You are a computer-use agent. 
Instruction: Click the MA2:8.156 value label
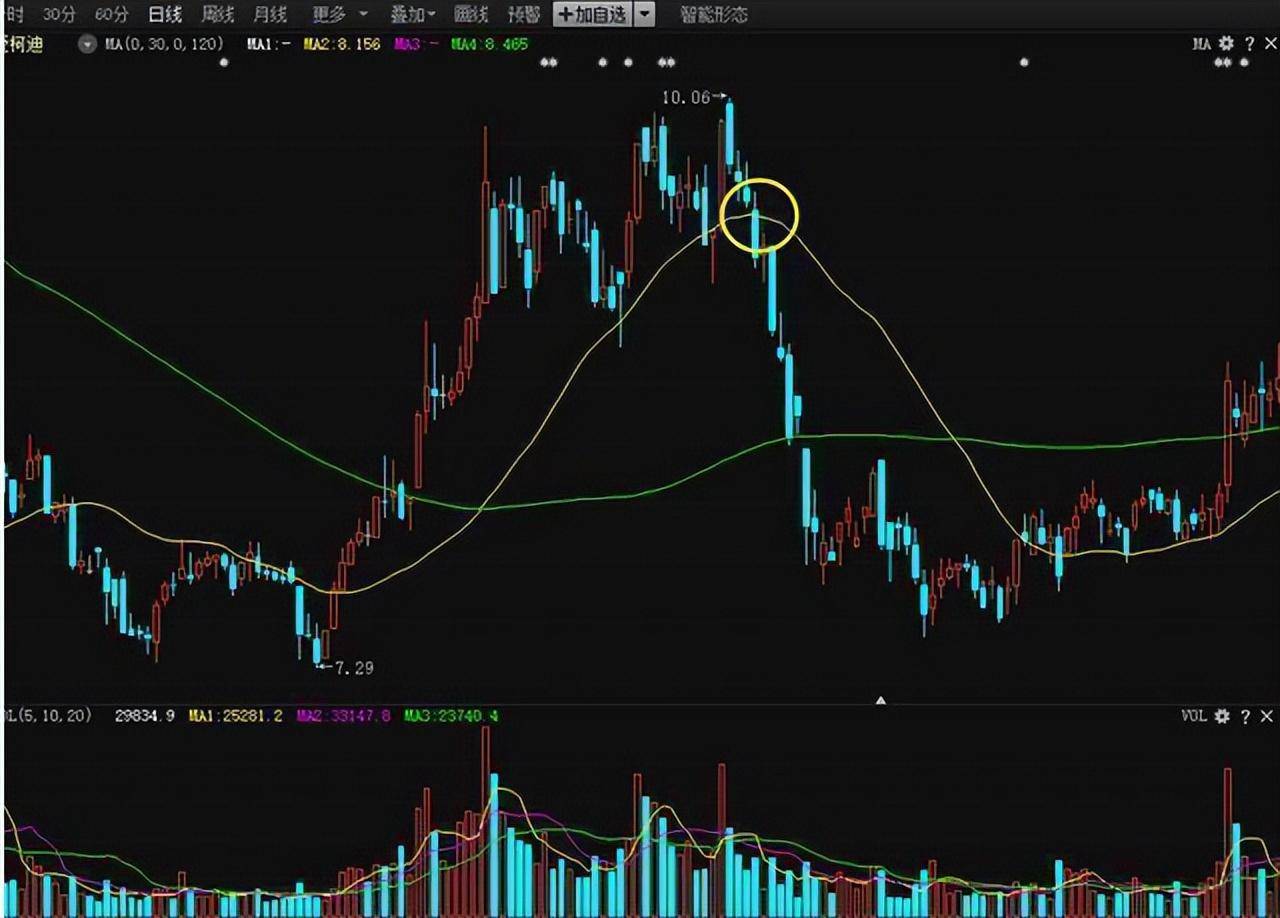[340, 45]
